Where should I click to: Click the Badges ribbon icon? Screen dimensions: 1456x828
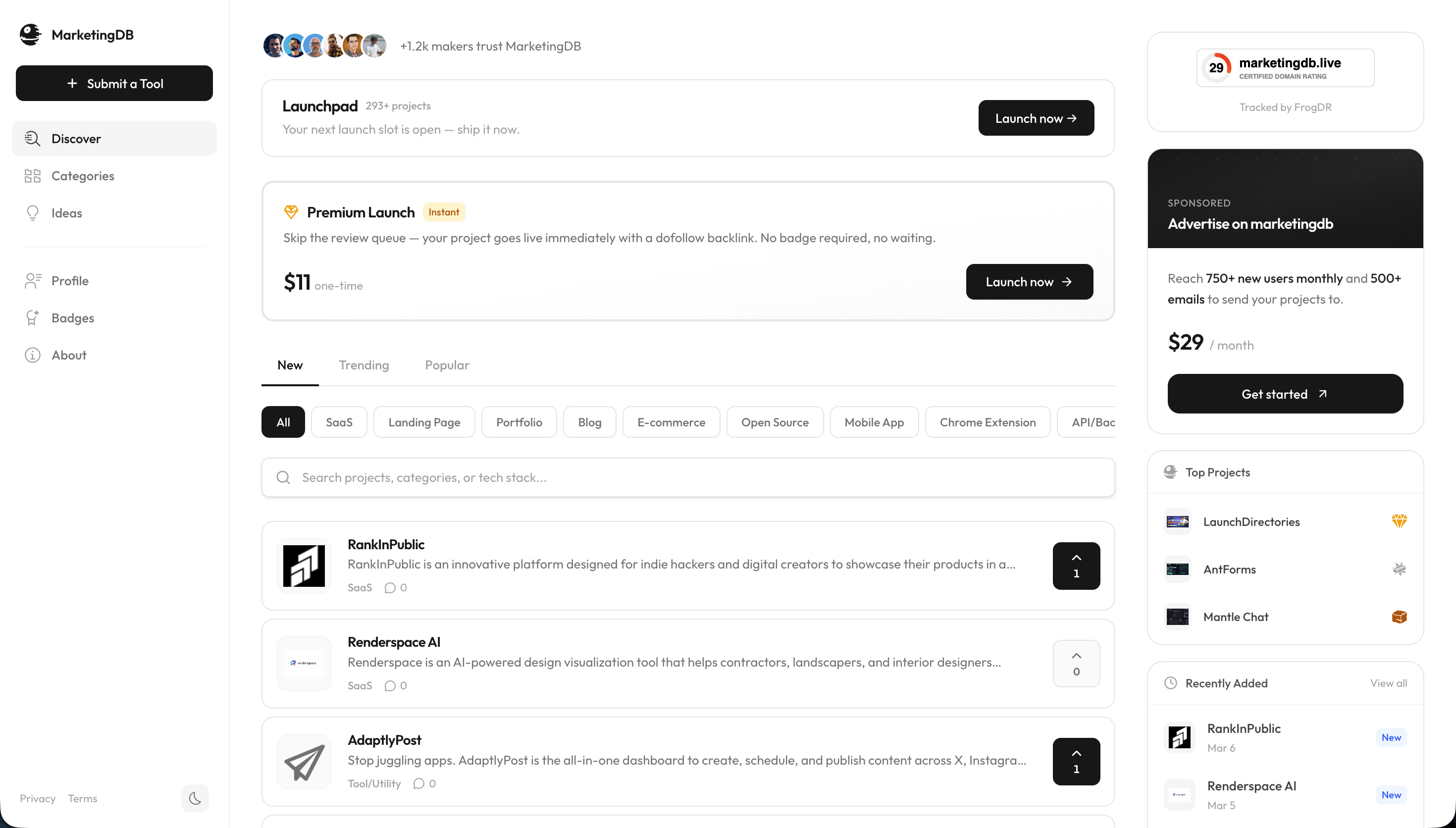point(32,317)
